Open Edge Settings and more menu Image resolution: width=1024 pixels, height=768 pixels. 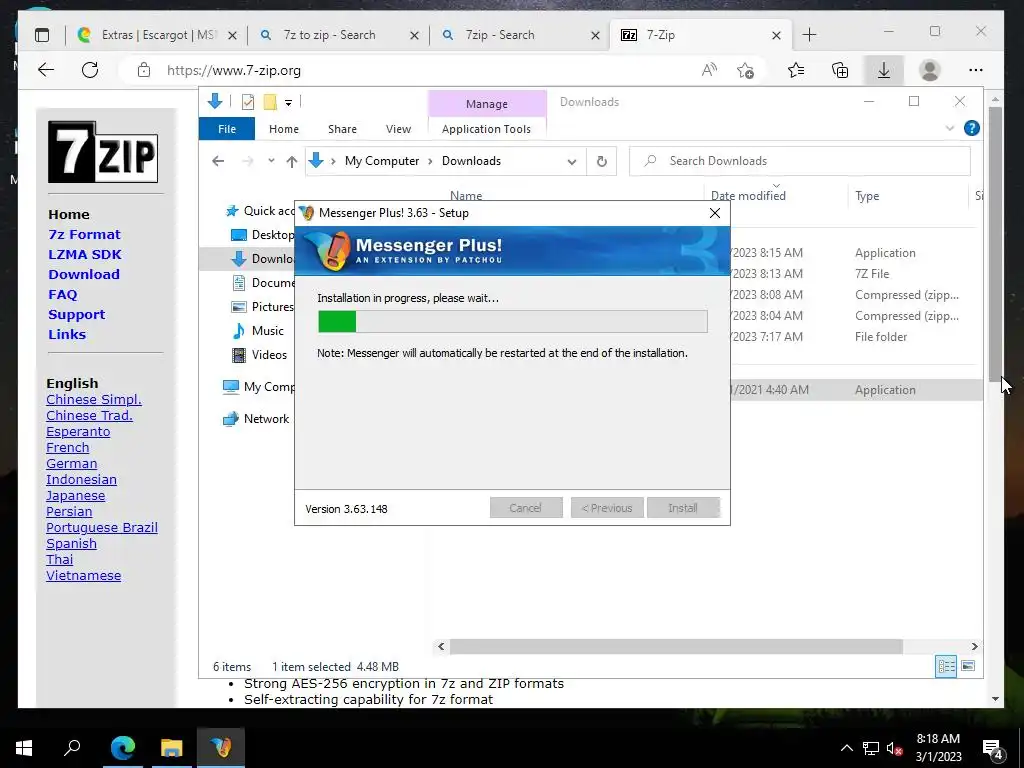pos(976,71)
